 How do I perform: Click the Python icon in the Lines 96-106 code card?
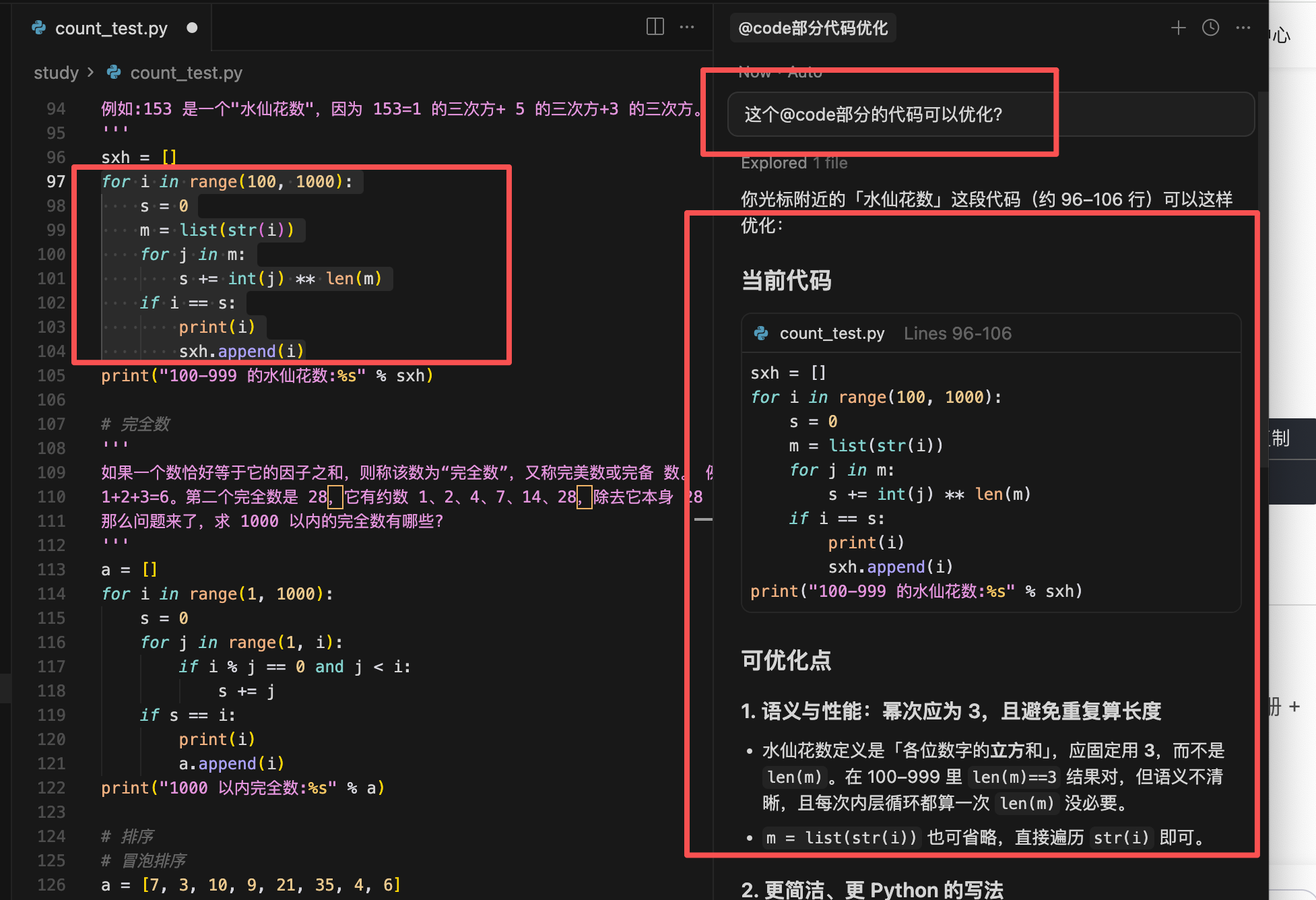(x=761, y=333)
